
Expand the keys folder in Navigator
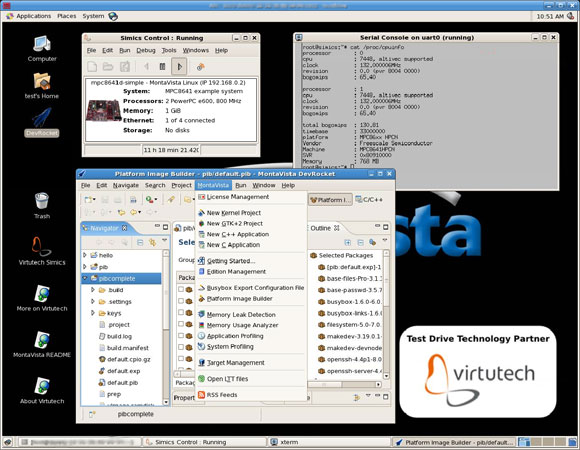92,313
